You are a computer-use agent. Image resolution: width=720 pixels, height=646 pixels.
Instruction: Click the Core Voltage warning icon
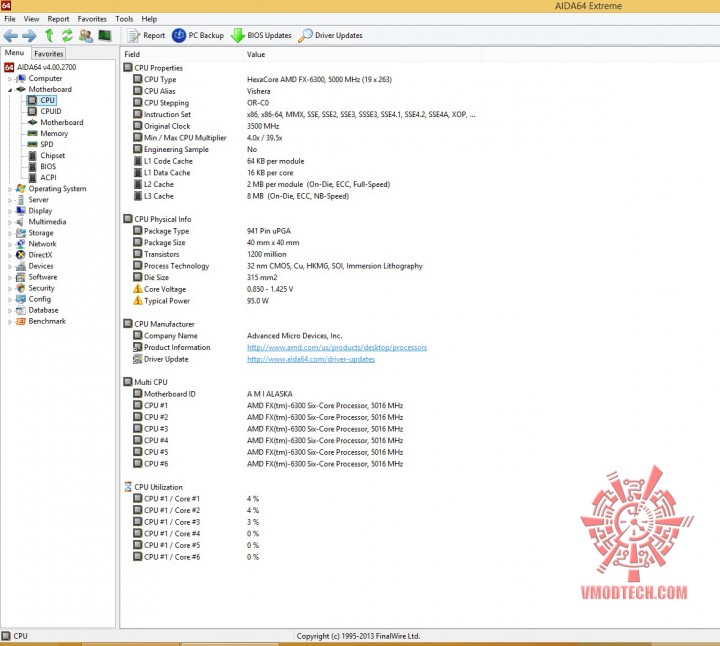(137, 289)
